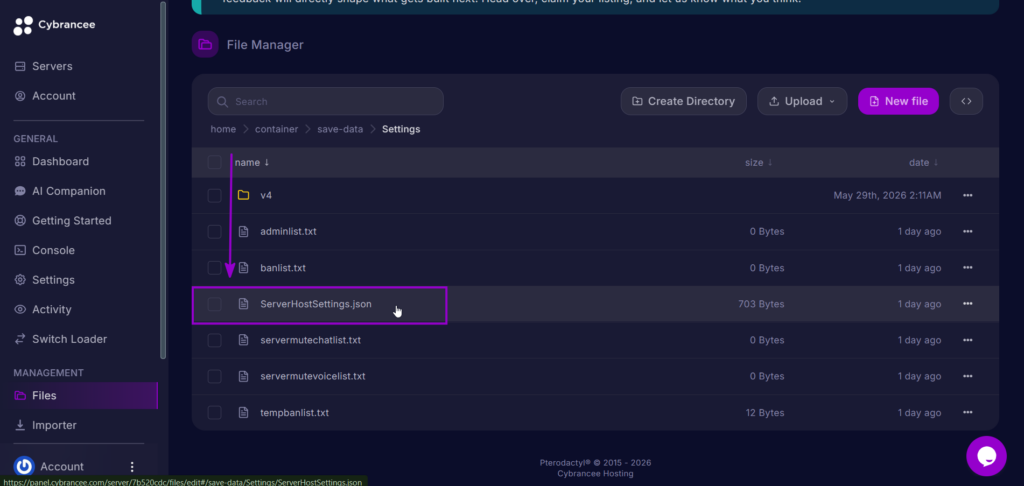This screenshot has height=486, width=1024.
Task: Open the Upload dropdown
Action: tap(802, 101)
